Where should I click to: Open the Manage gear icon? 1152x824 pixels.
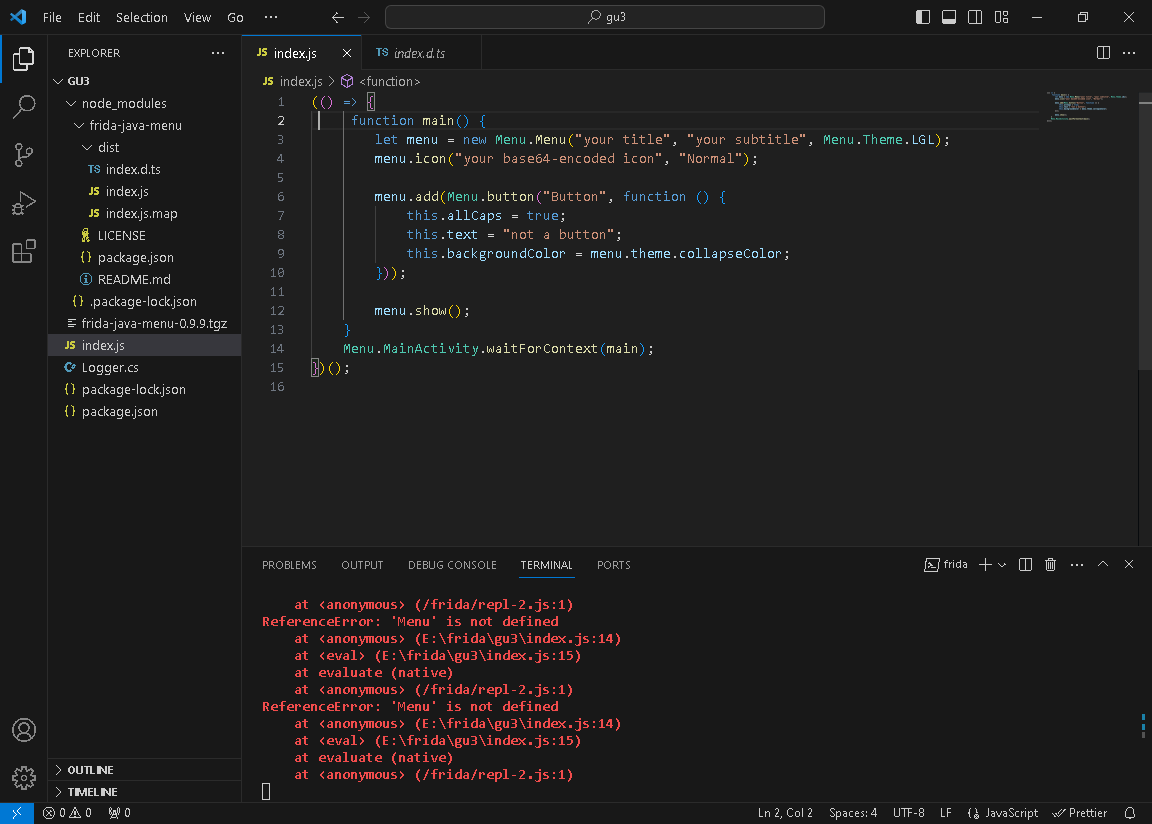24,778
